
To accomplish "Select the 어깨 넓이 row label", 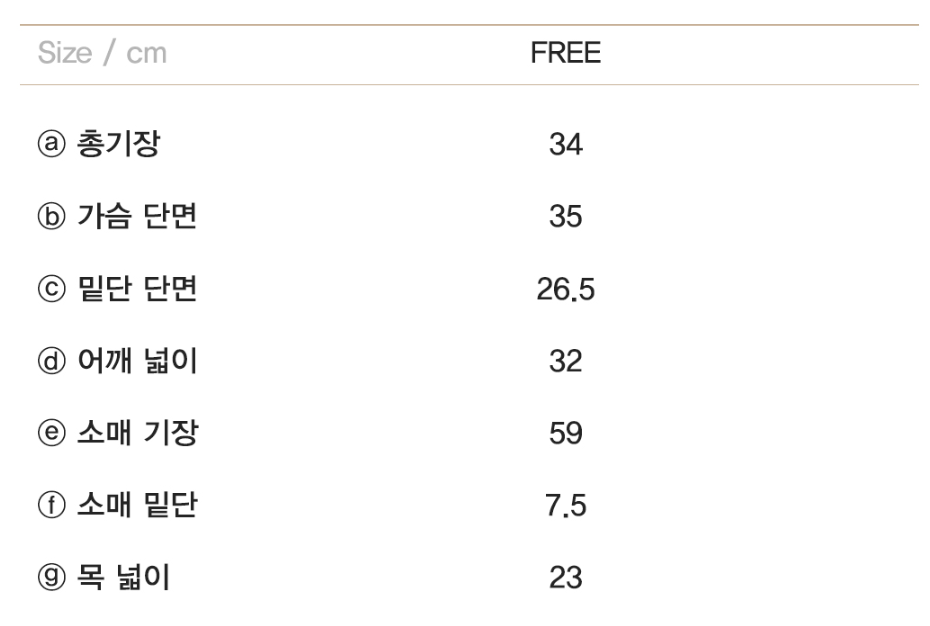I will [136, 362].
